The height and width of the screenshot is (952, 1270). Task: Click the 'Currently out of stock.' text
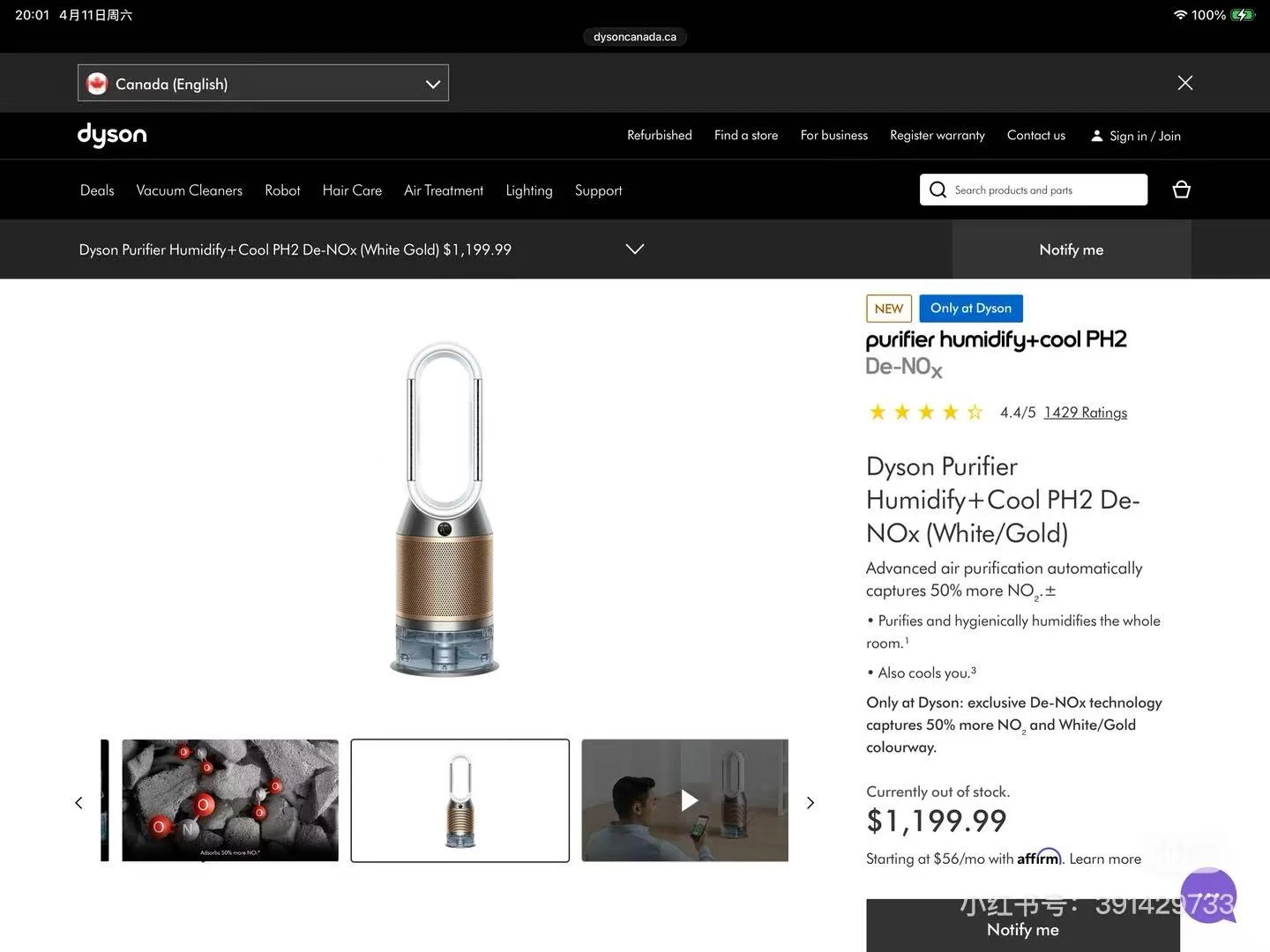coord(938,792)
